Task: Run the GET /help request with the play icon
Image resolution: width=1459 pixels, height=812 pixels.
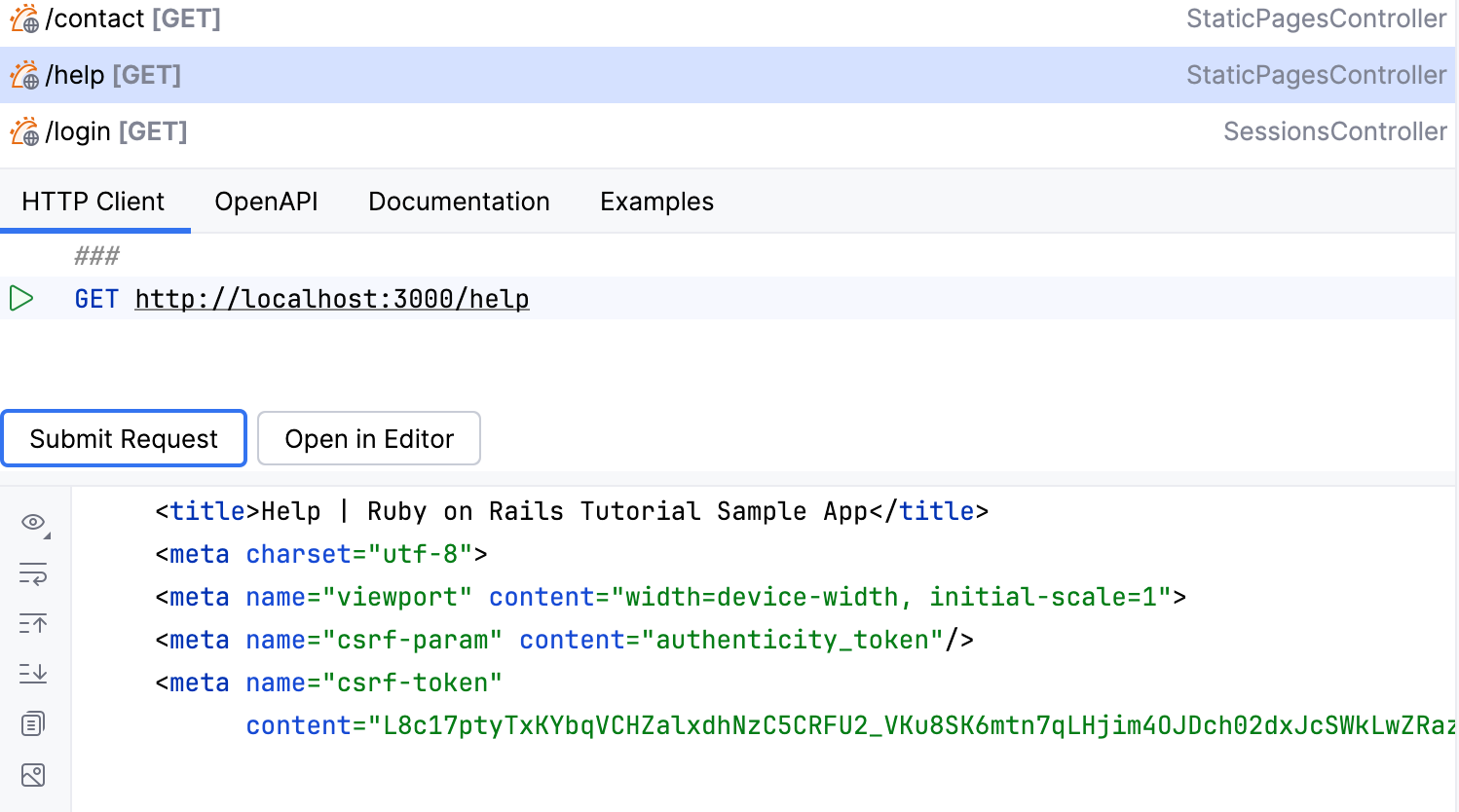Action: [x=20, y=299]
